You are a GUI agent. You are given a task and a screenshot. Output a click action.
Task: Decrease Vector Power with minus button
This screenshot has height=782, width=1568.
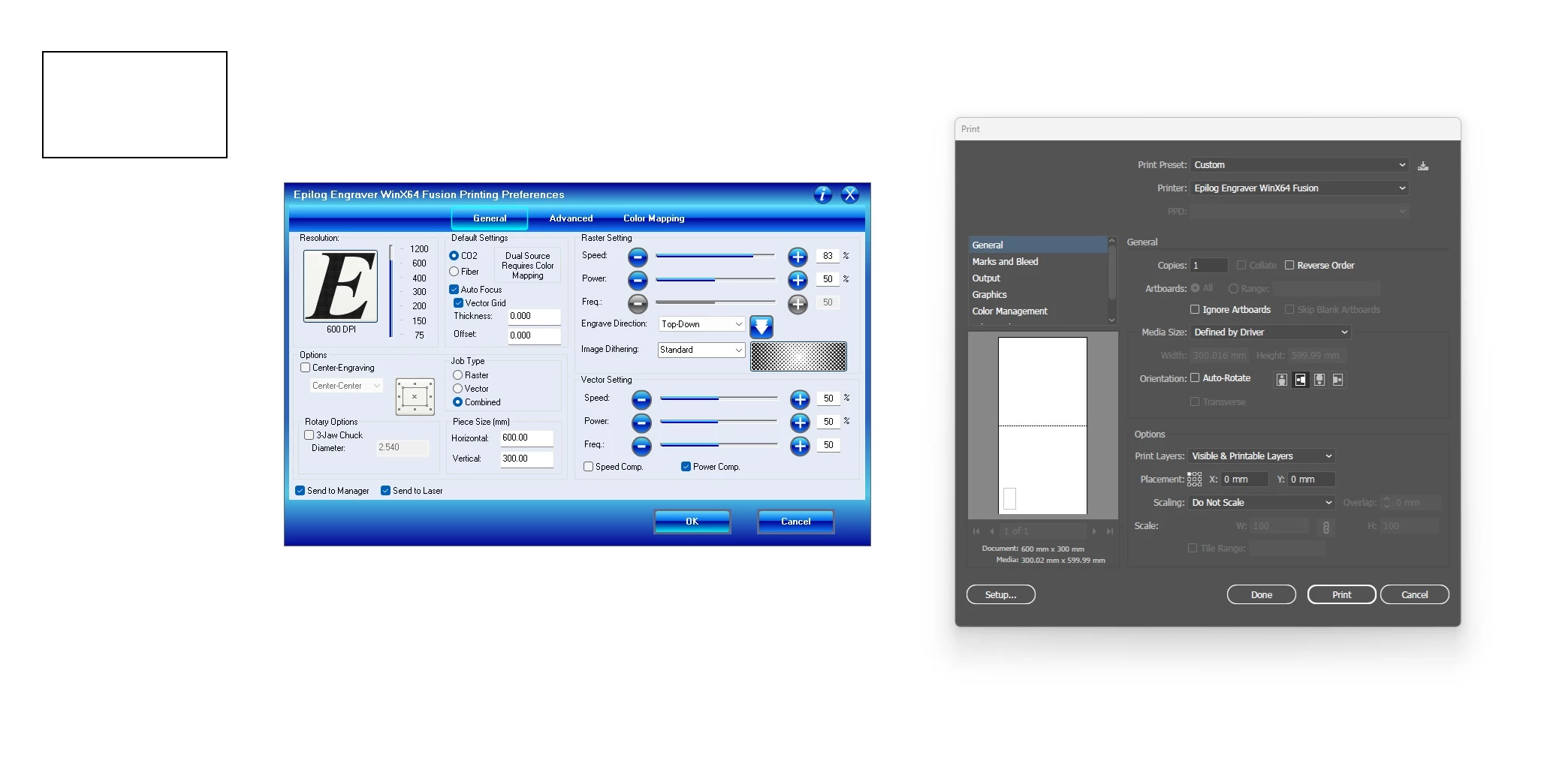641,423
